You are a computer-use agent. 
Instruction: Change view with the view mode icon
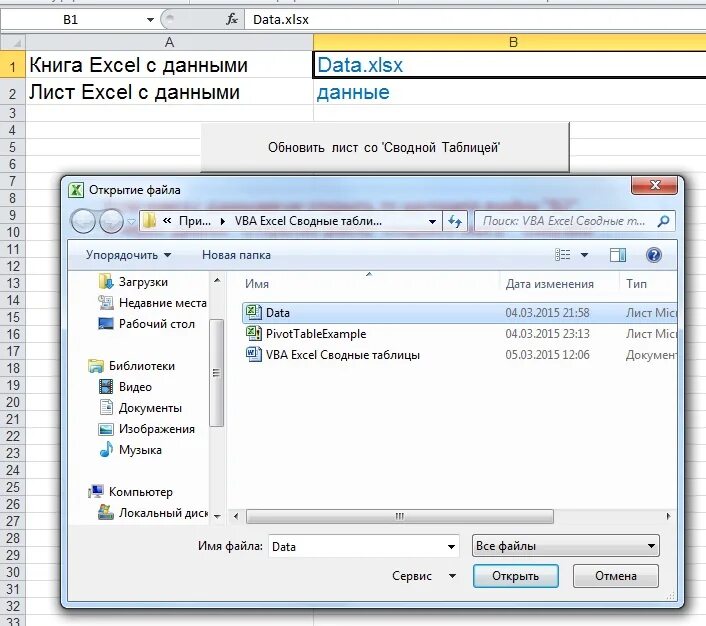pos(562,255)
